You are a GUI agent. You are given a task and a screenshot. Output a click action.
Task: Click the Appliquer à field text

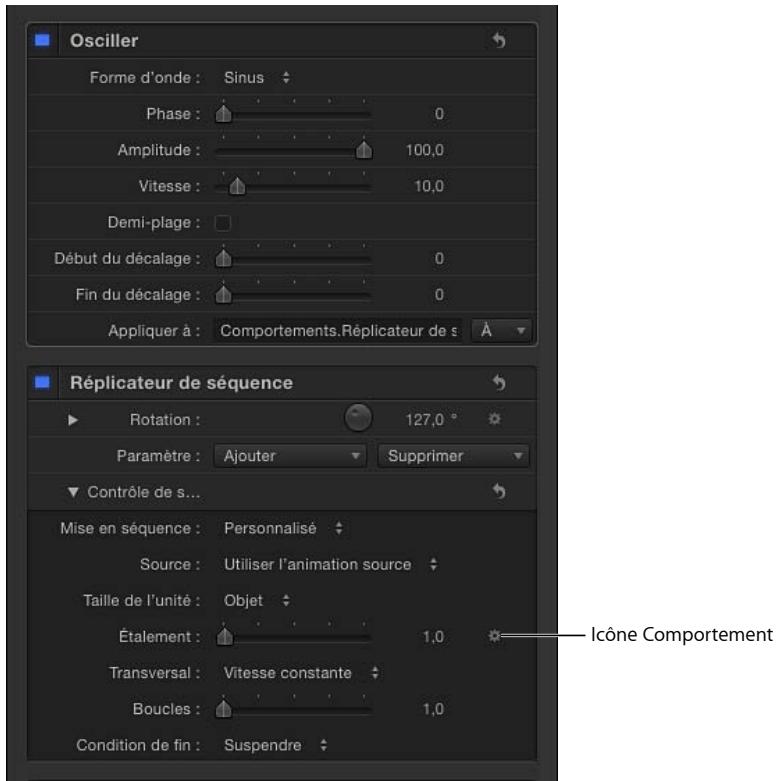(x=338, y=330)
